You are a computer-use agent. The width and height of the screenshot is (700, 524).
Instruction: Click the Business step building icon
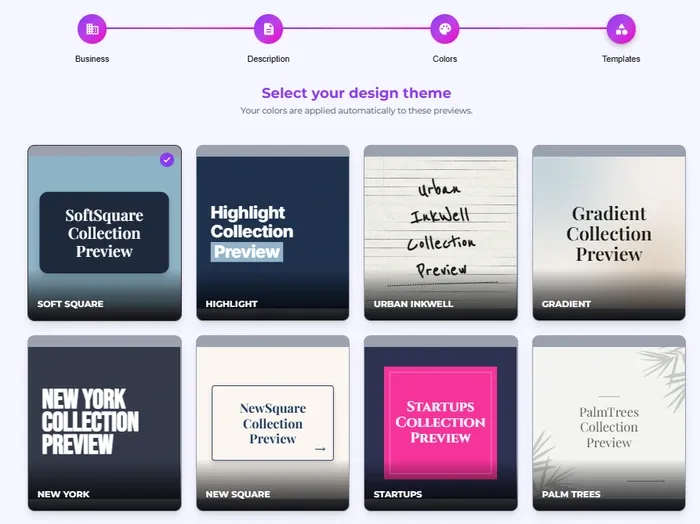(92, 29)
